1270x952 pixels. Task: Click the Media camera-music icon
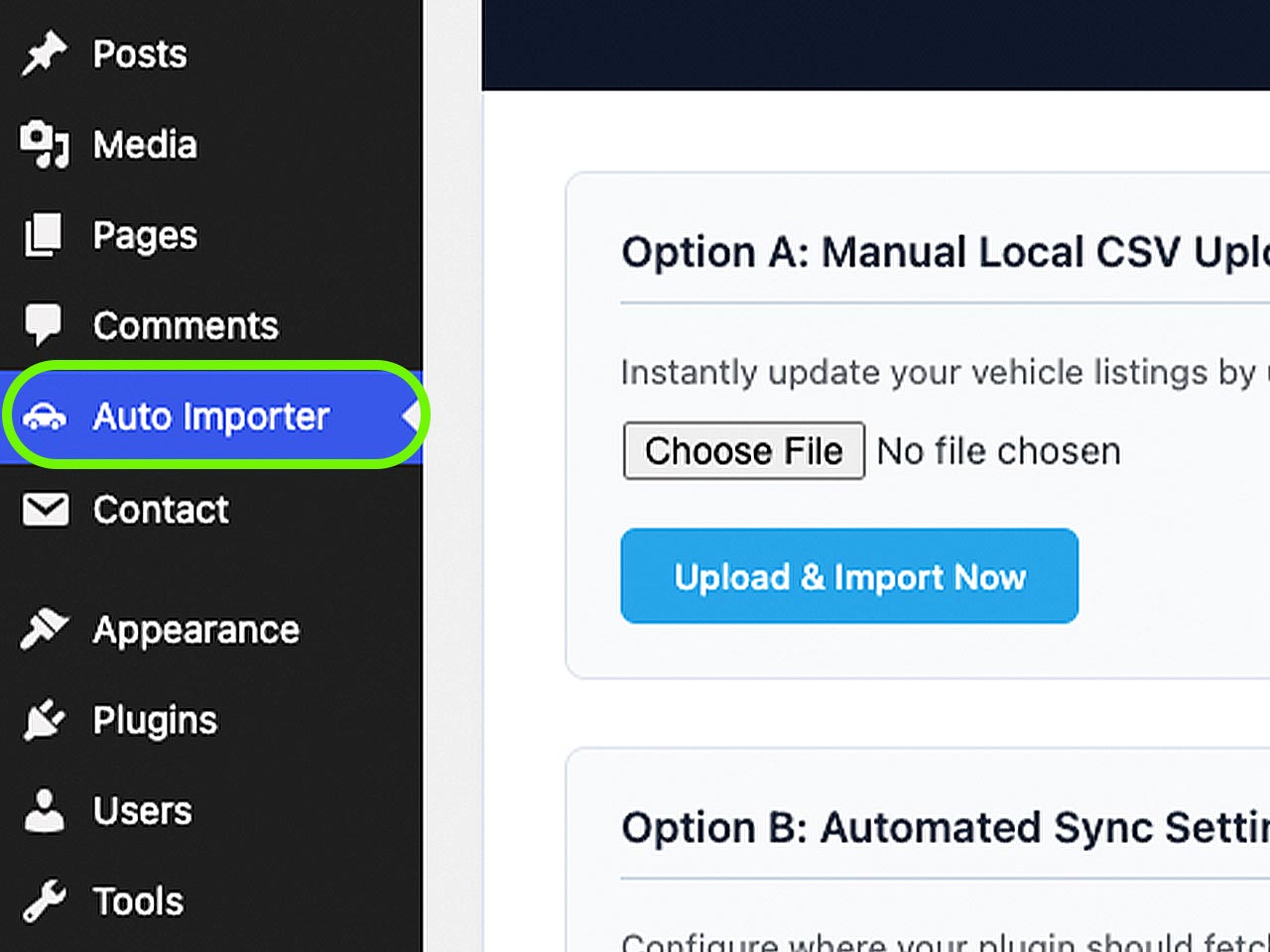[x=45, y=145]
